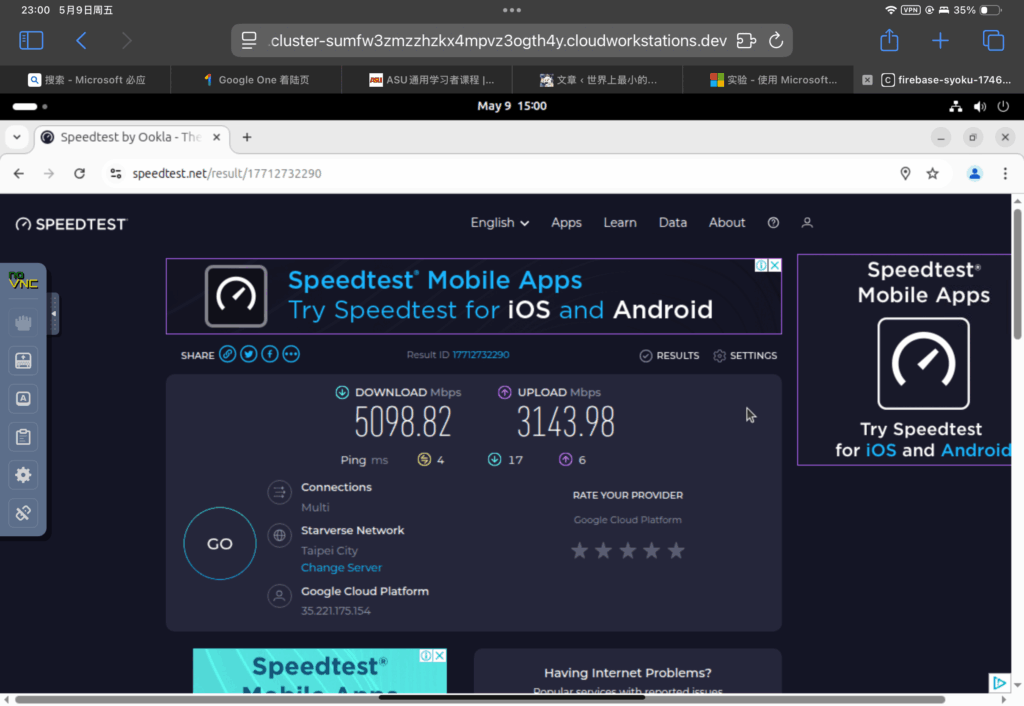This screenshot has width=1024, height=706.
Task: Collapse the noVNC control bar handle
Action: coord(54,313)
